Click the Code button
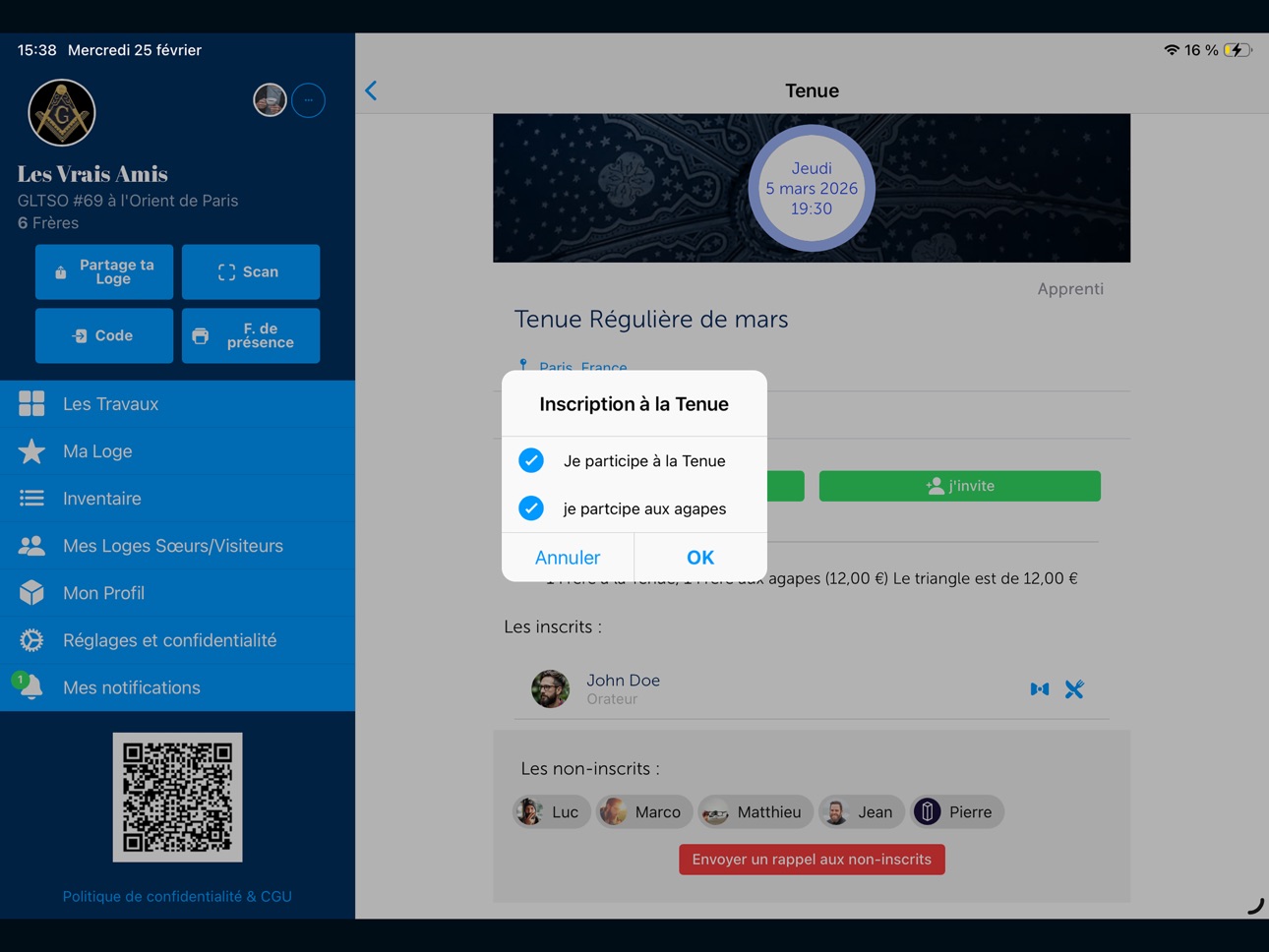1269x952 pixels. pos(104,335)
